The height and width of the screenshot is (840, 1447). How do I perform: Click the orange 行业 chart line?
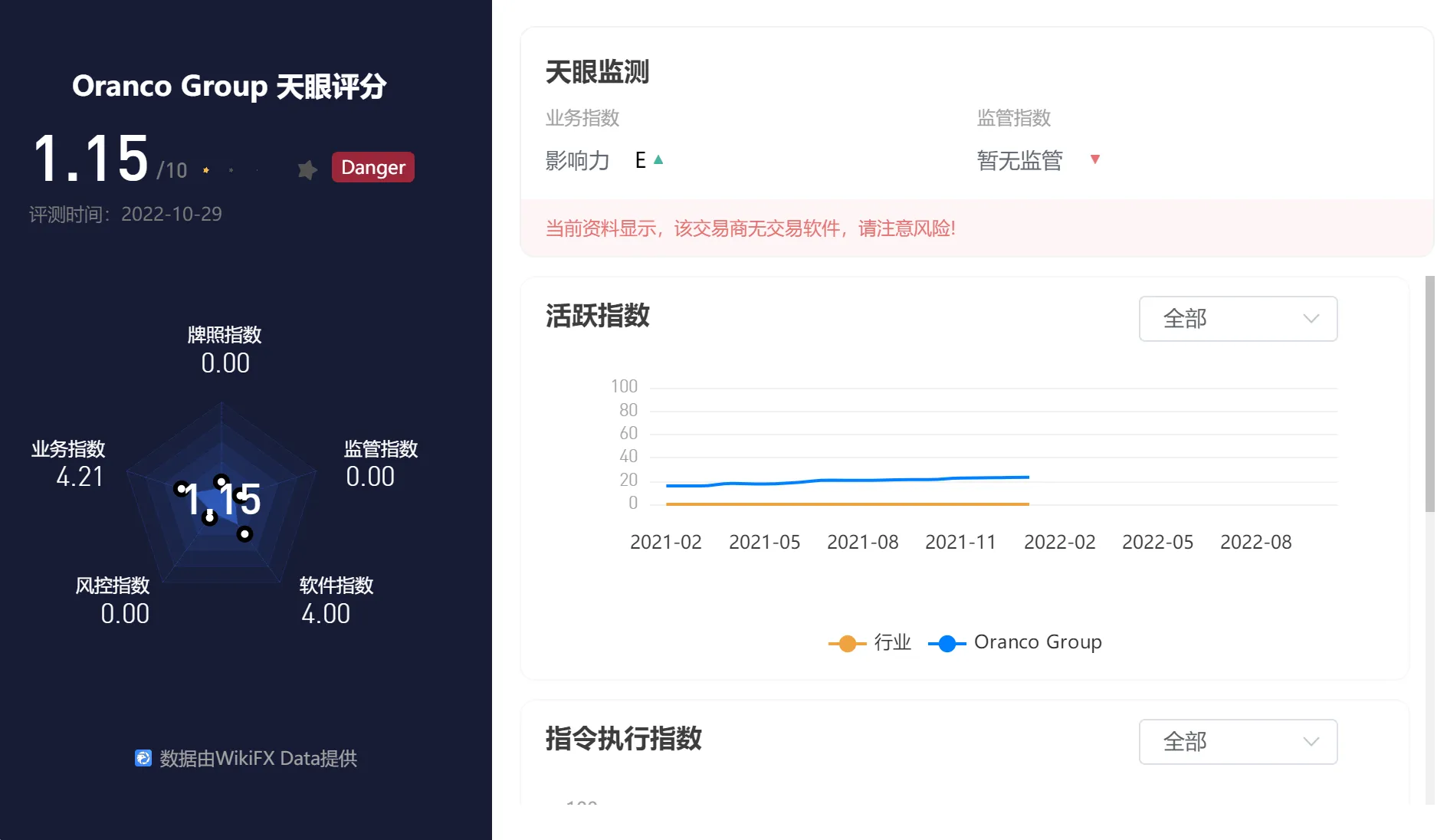[x=848, y=504]
